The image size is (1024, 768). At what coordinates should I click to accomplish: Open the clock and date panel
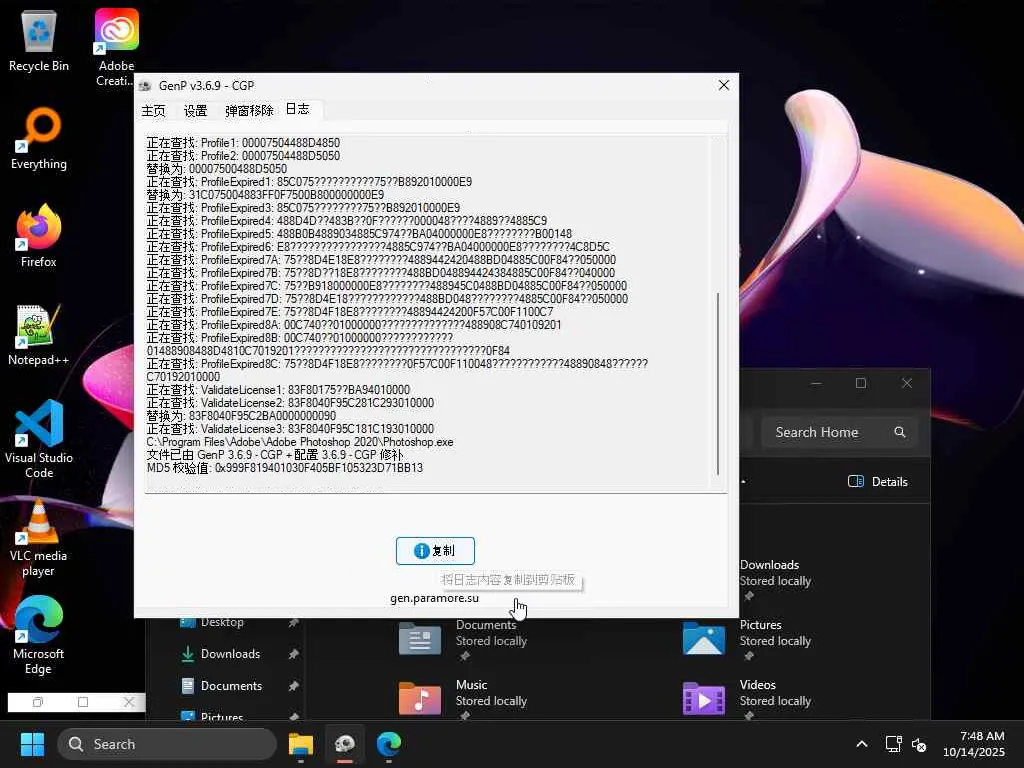pyautogui.click(x=974, y=744)
